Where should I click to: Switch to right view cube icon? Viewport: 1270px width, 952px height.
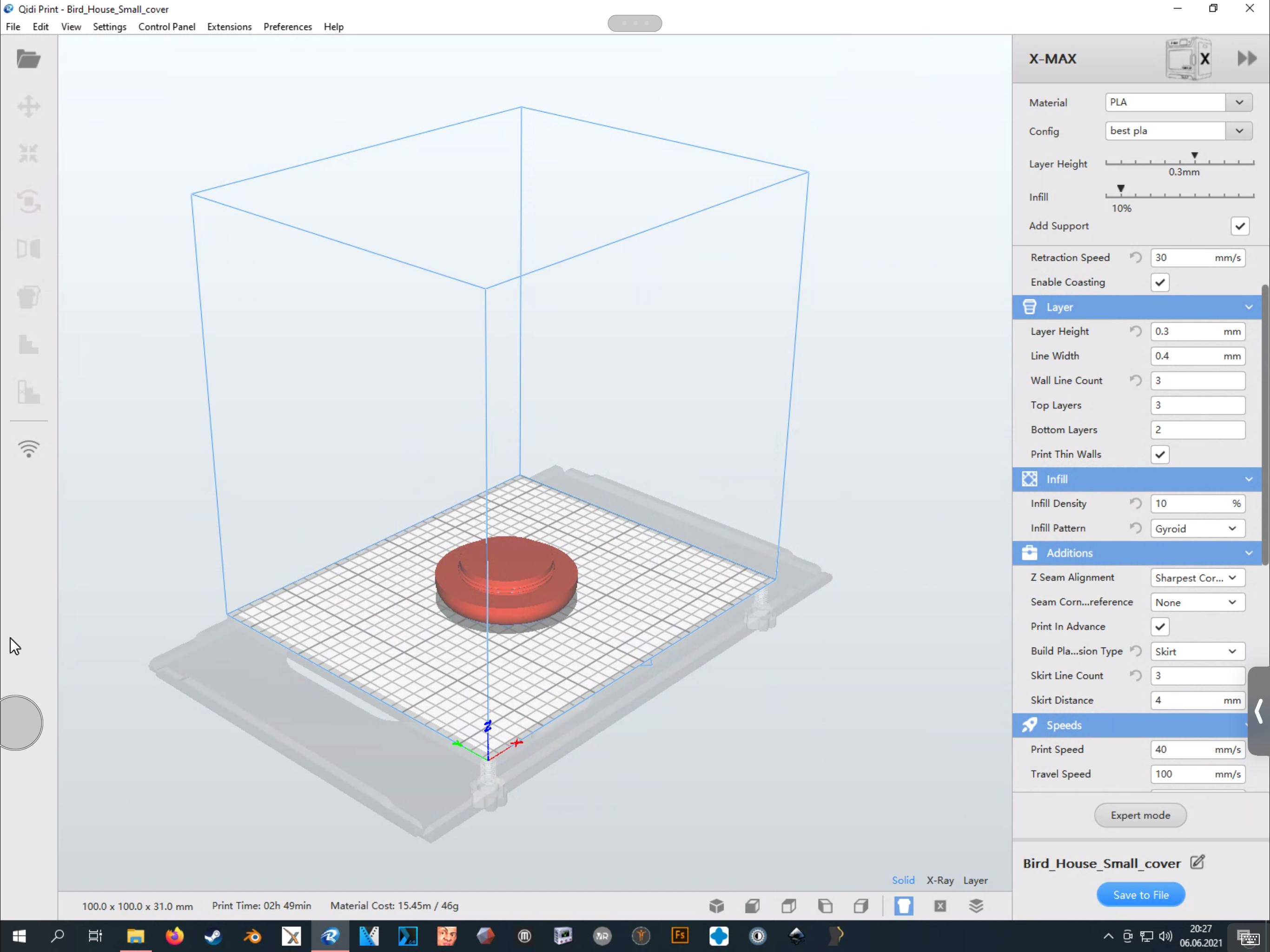click(861, 906)
